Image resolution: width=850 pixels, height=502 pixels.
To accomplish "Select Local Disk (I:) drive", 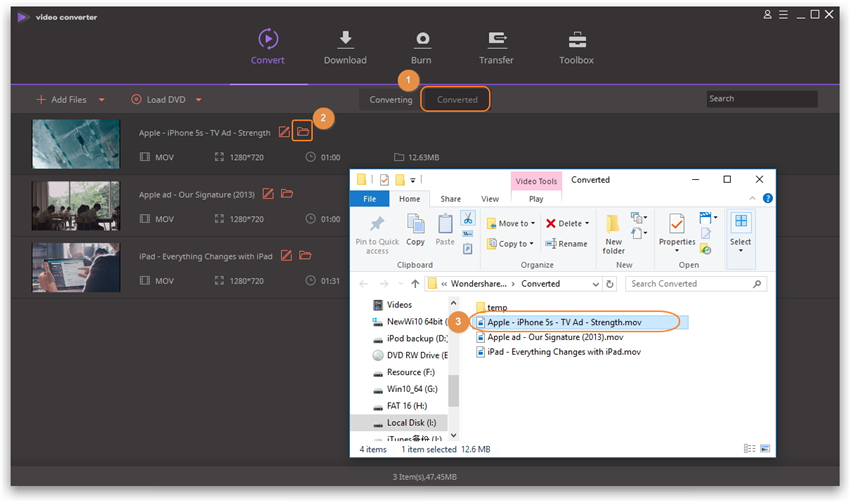I will click(400, 422).
